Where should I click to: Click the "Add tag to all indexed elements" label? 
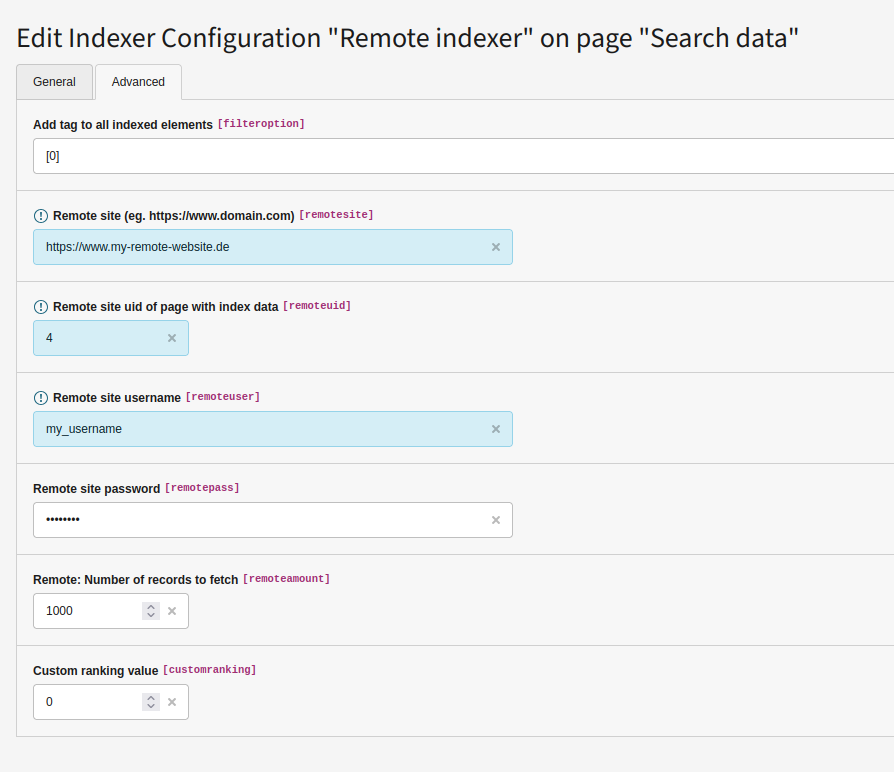[x=123, y=125]
